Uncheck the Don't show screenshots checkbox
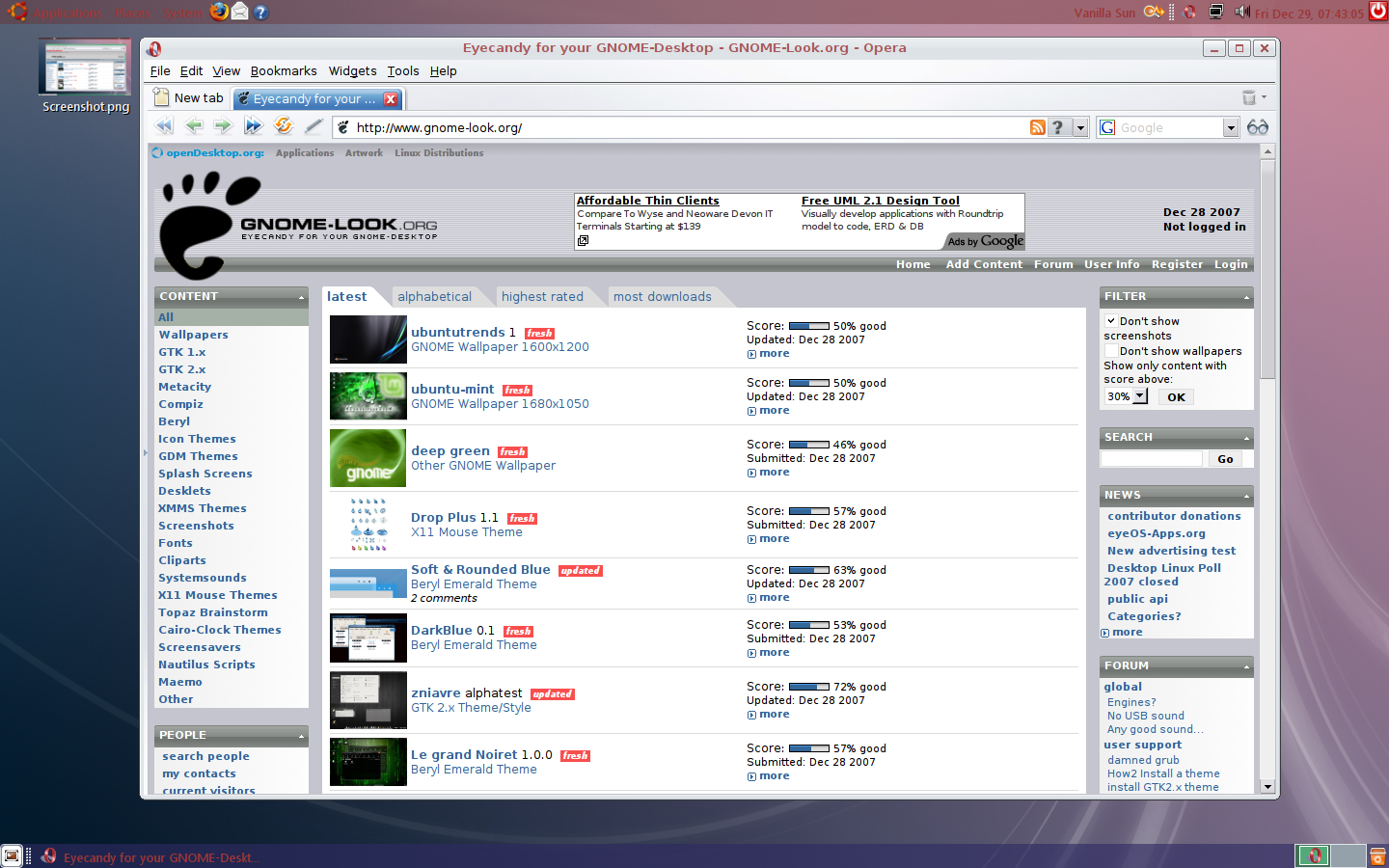The width and height of the screenshot is (1389, 868). point(1110,321)
